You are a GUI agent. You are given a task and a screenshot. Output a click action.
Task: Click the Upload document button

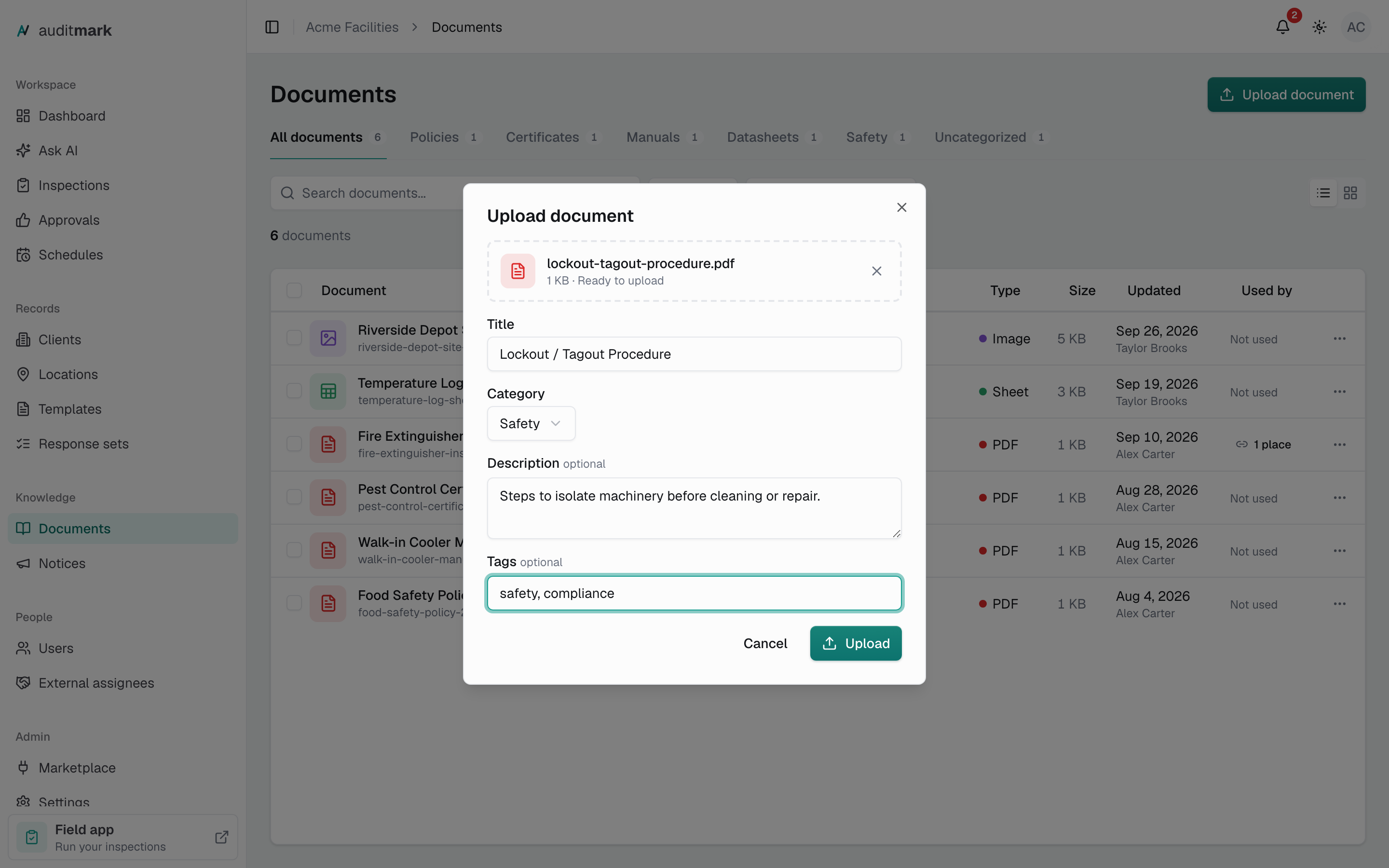(x=1286, y=95)
